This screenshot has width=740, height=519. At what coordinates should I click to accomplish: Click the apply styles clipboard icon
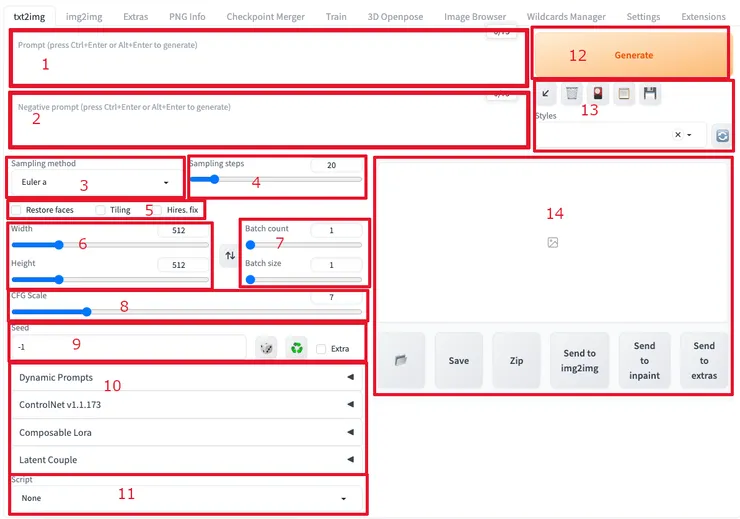[624, 93]
